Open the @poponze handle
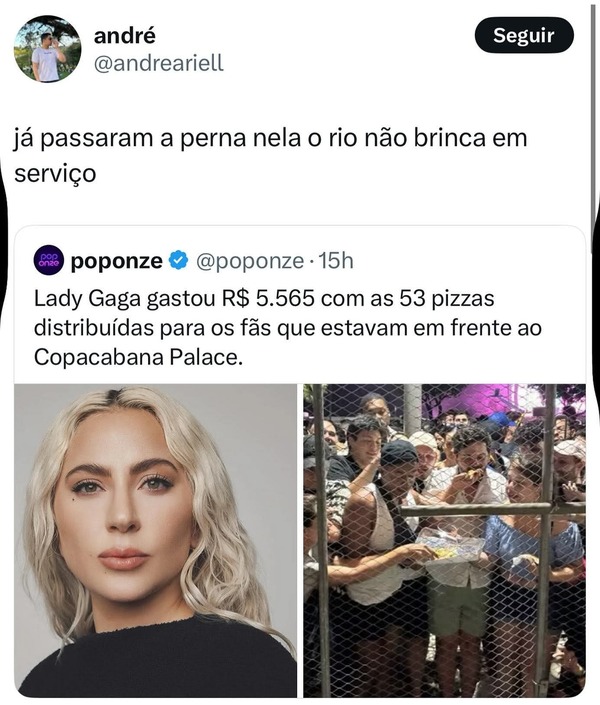 [250, 261]
